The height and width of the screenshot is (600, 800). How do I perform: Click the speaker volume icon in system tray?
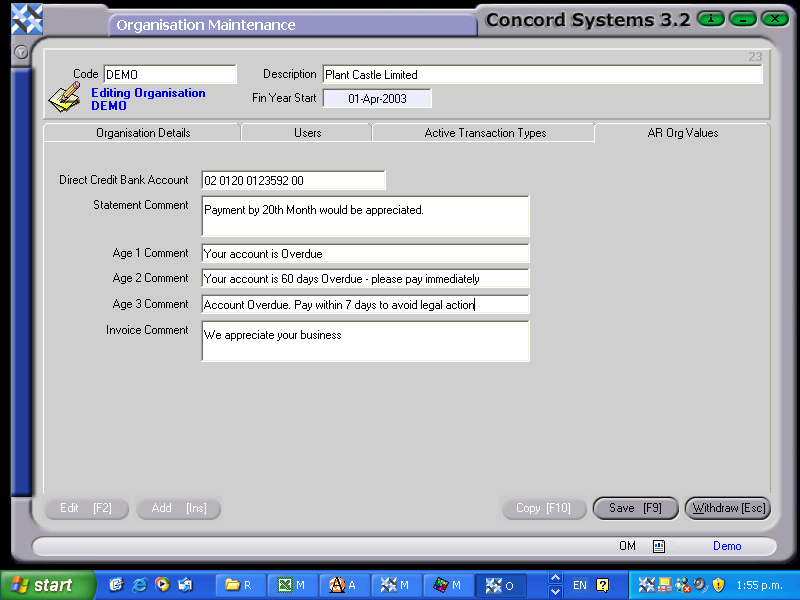click(698, 585)
